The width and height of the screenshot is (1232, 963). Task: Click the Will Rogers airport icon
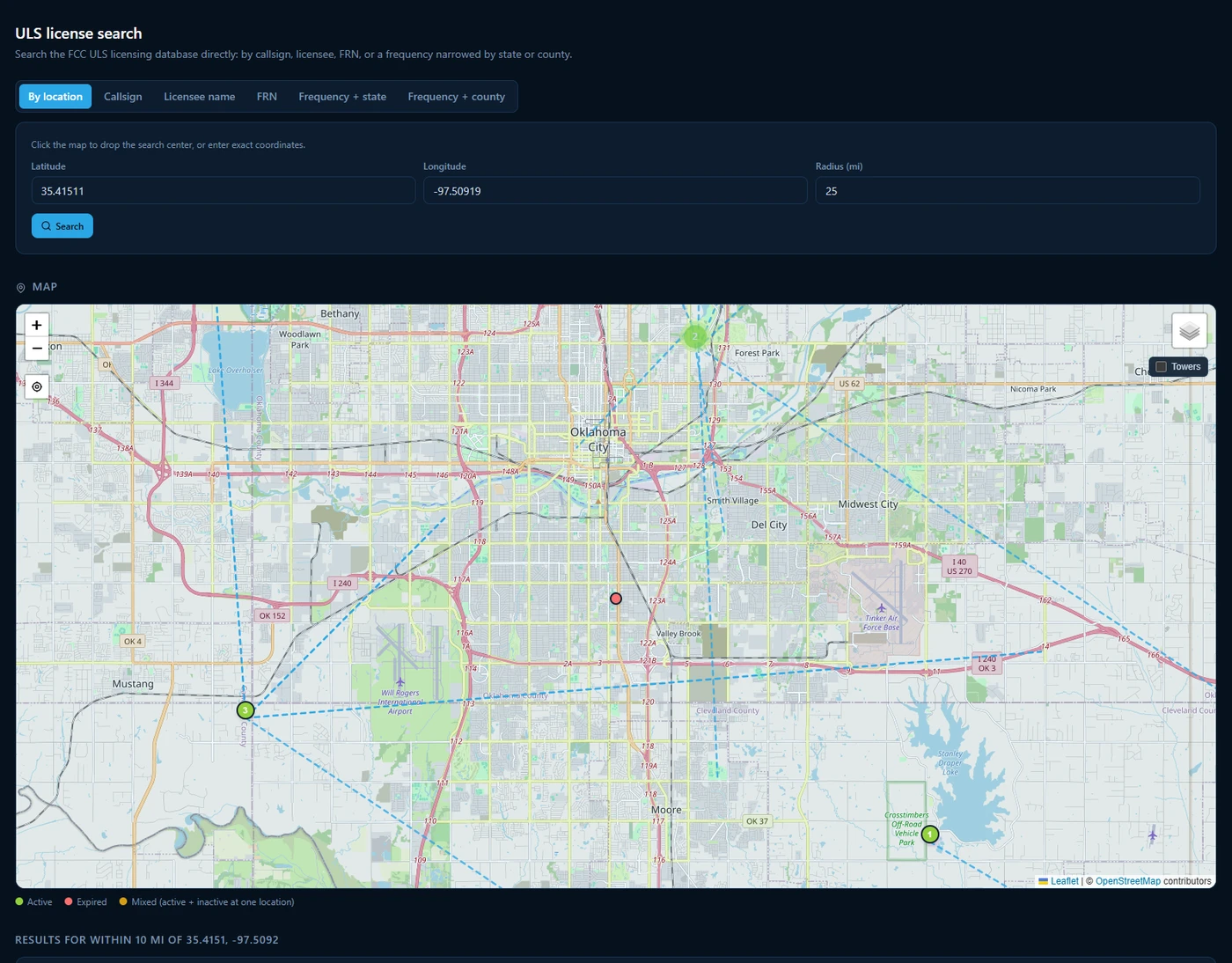click(400, 682)
